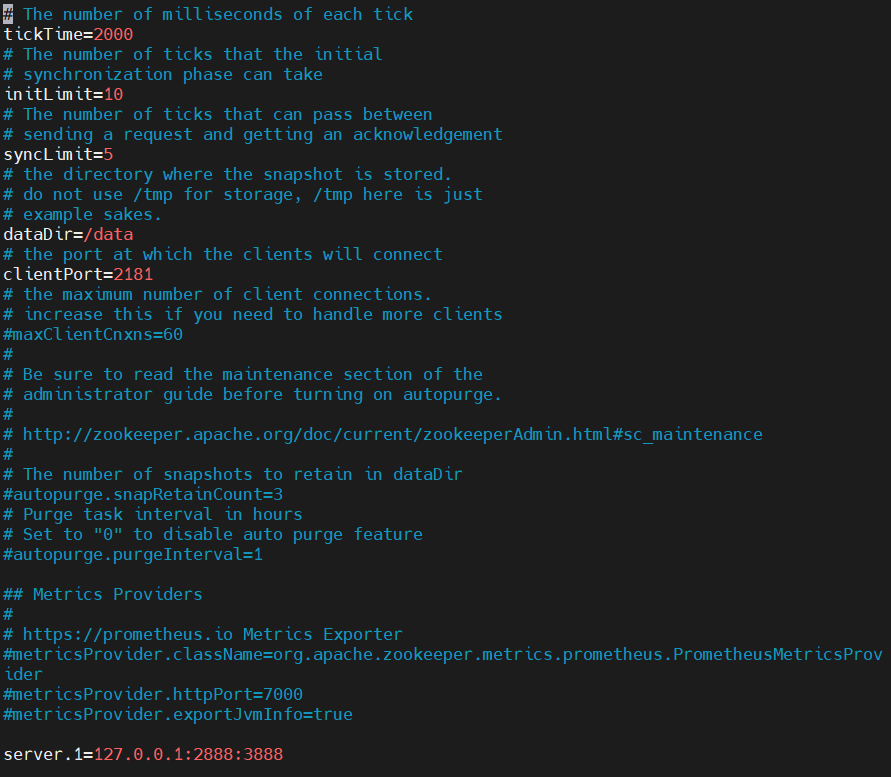The width and height of the screenshot is (891, 777).
Task: Click the cursor block at file start
Action: point(8,14)
